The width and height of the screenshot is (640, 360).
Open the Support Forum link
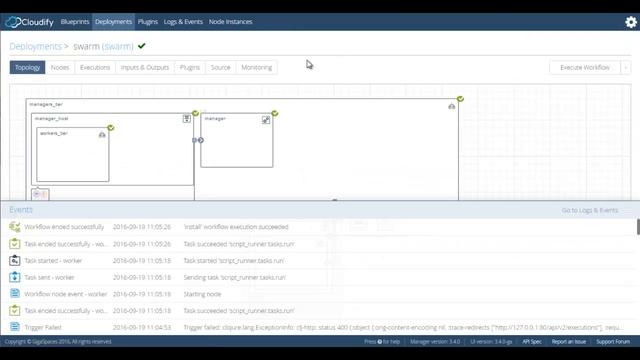tap(613, 342)
